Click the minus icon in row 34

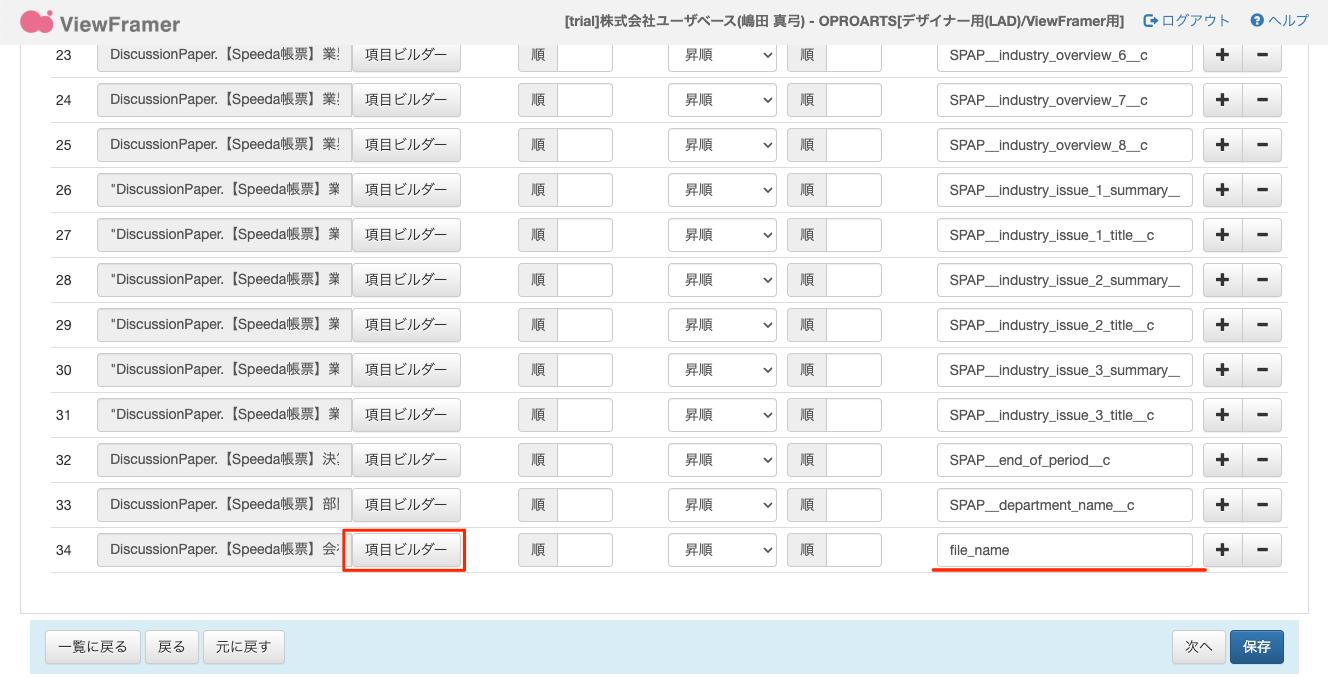pyautogui.click(x=1262, y=550)
